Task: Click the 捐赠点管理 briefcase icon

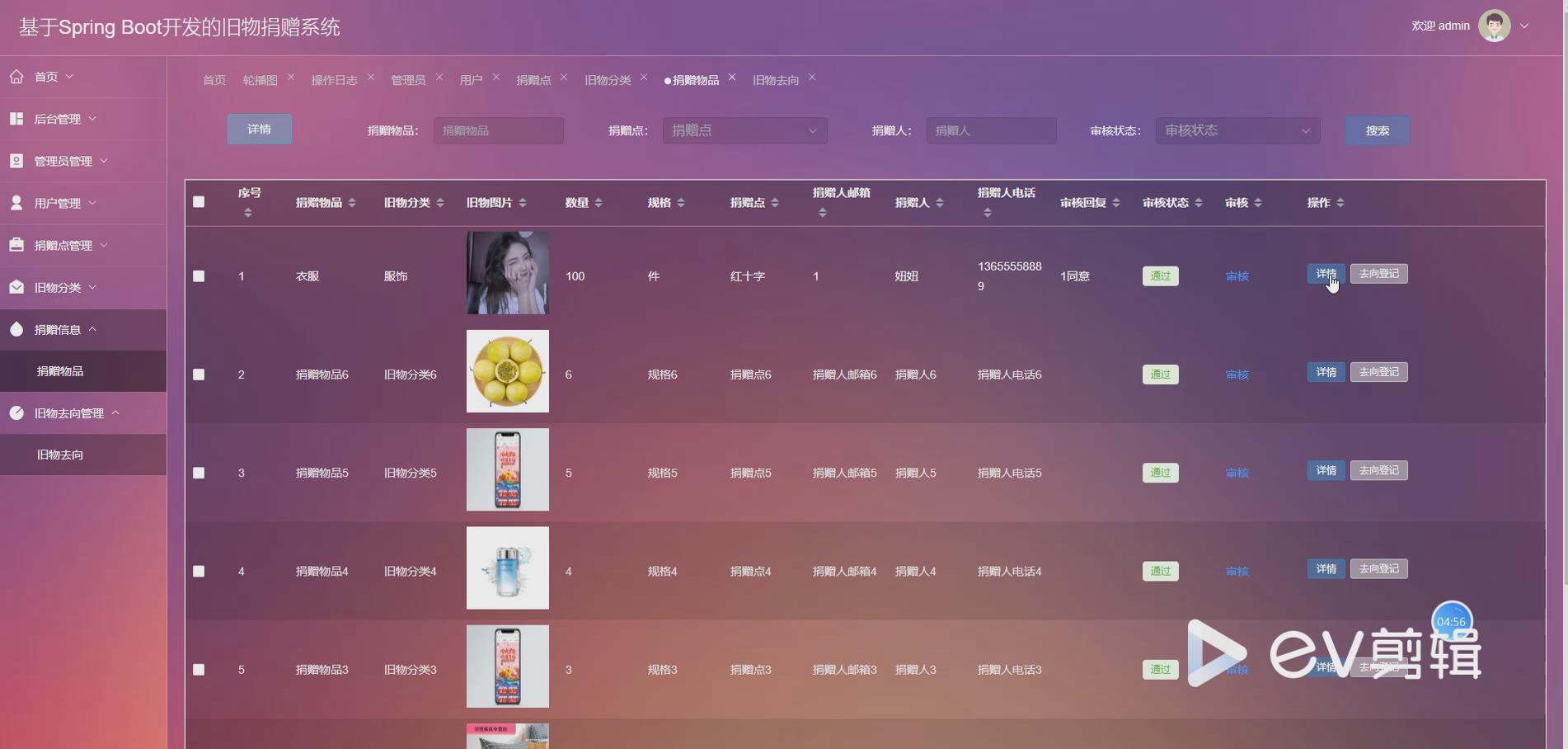Action: pyautogui.click(x=16, y=244)
